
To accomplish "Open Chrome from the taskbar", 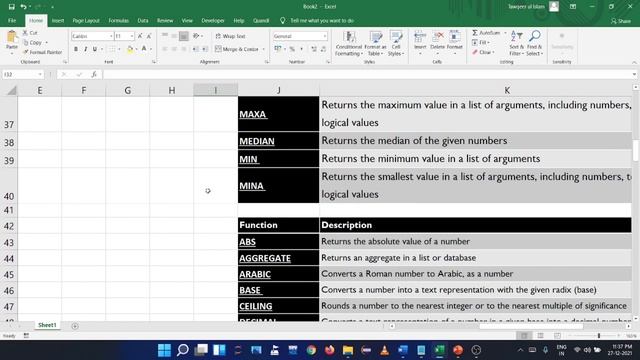I will tap(311, 350).
